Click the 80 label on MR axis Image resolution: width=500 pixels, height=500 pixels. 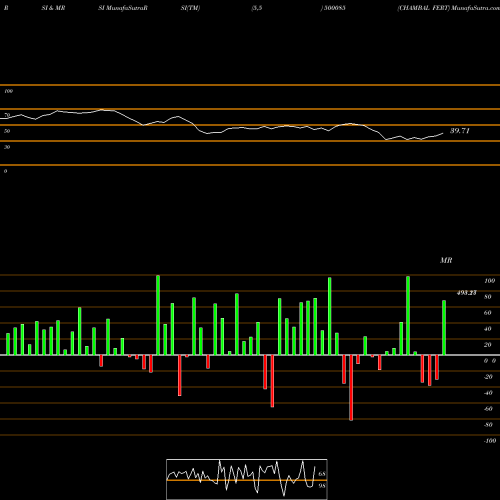point(488,297)
